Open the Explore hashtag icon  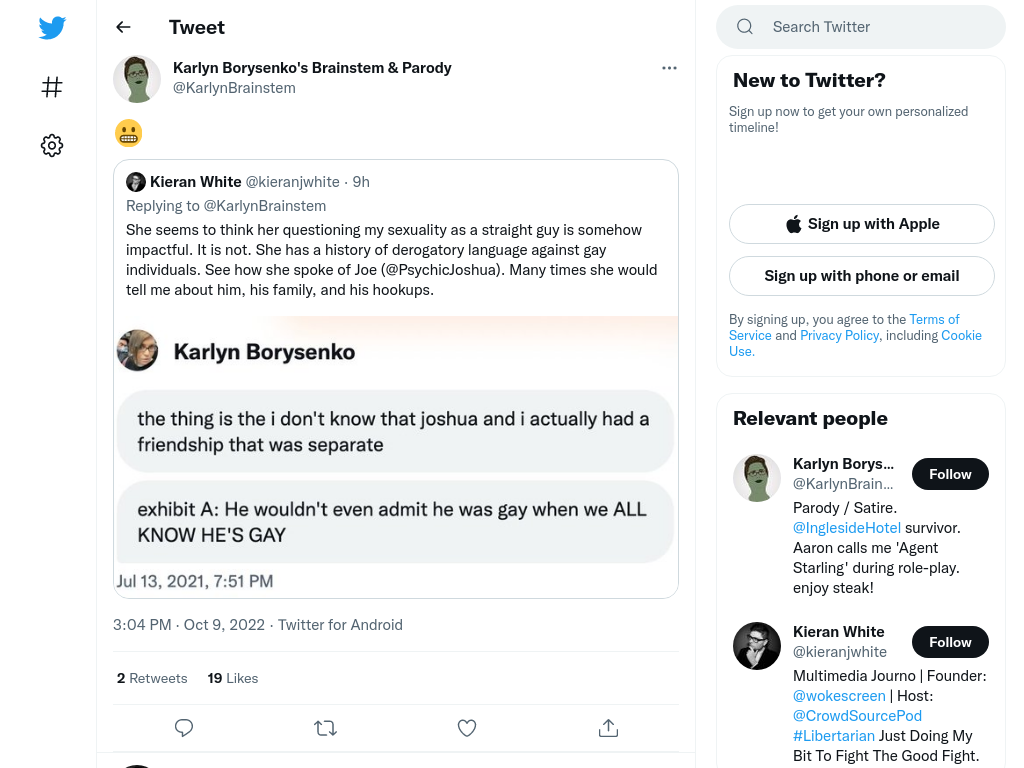(x=52, y=87)
